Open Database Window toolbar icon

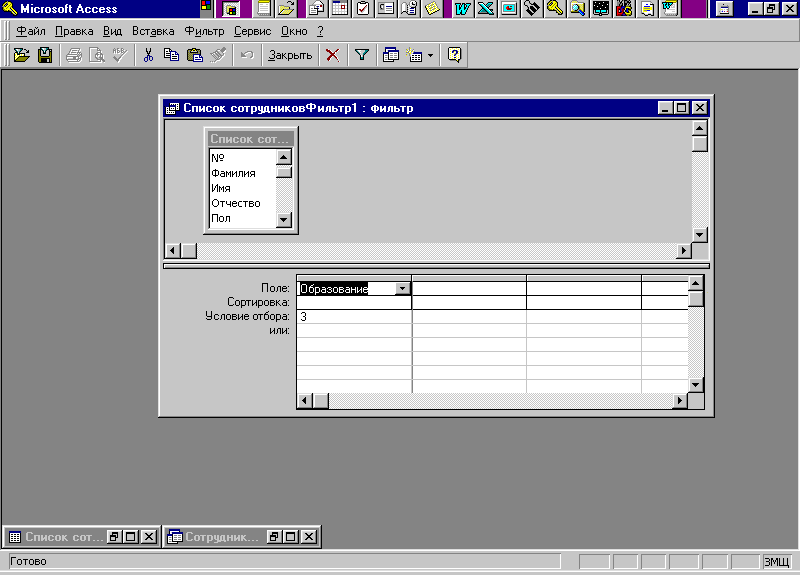390,55
